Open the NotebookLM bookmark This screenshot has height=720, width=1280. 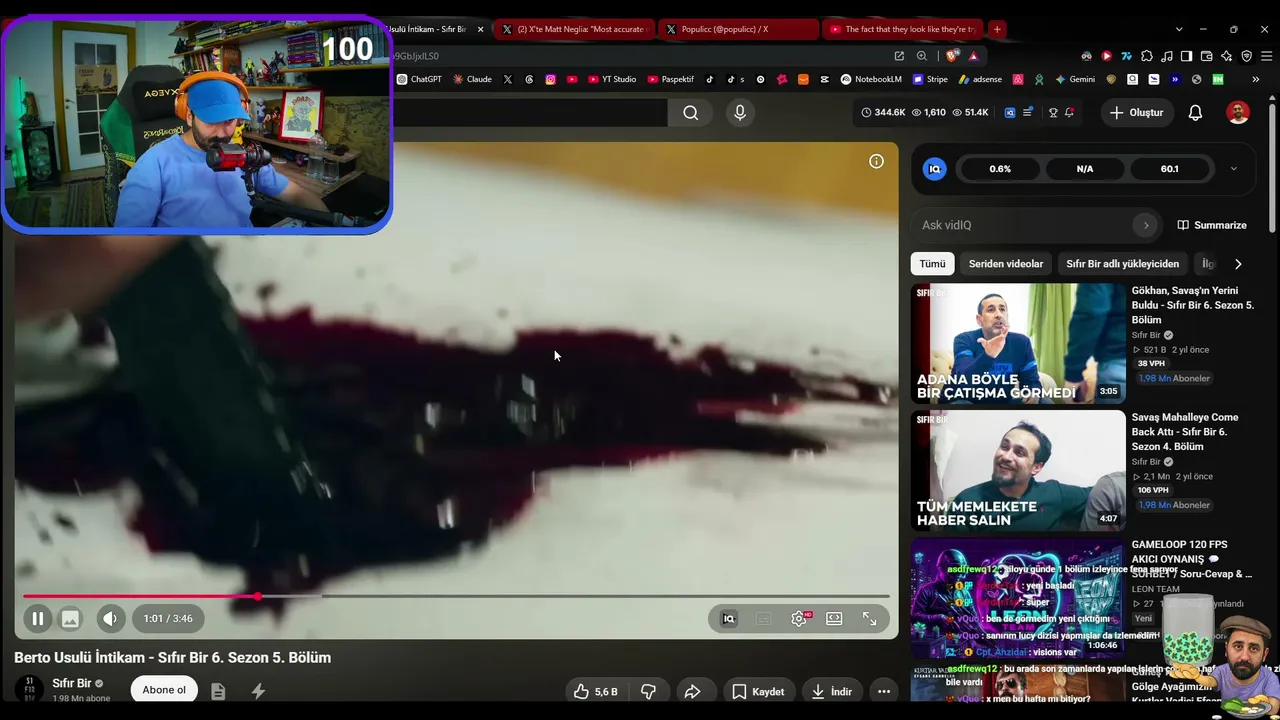871,79
